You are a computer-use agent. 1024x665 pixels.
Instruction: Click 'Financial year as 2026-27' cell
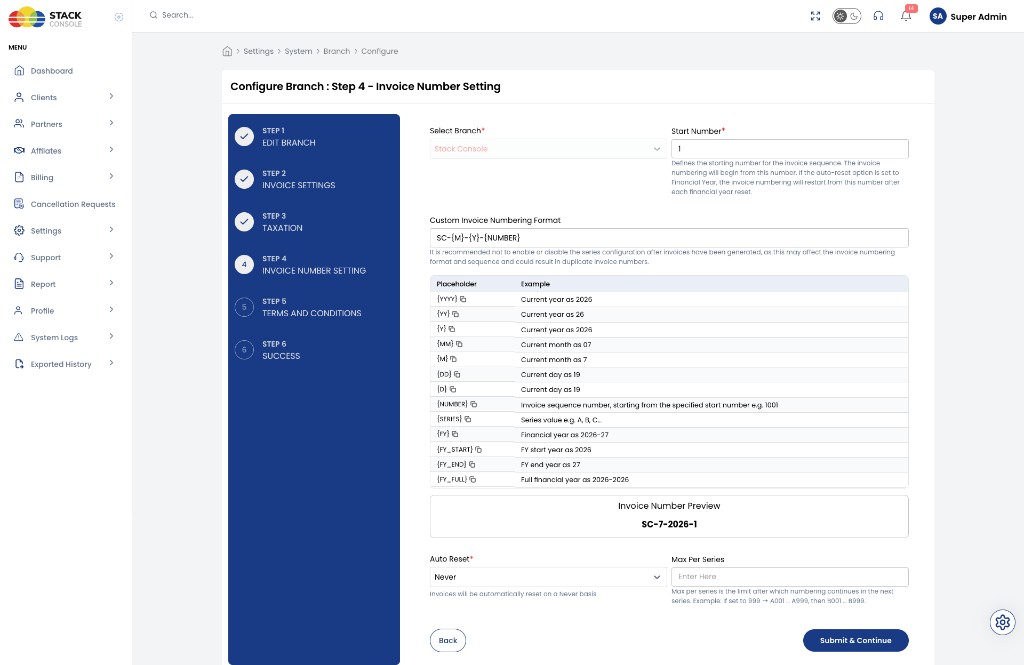point(564,434)
